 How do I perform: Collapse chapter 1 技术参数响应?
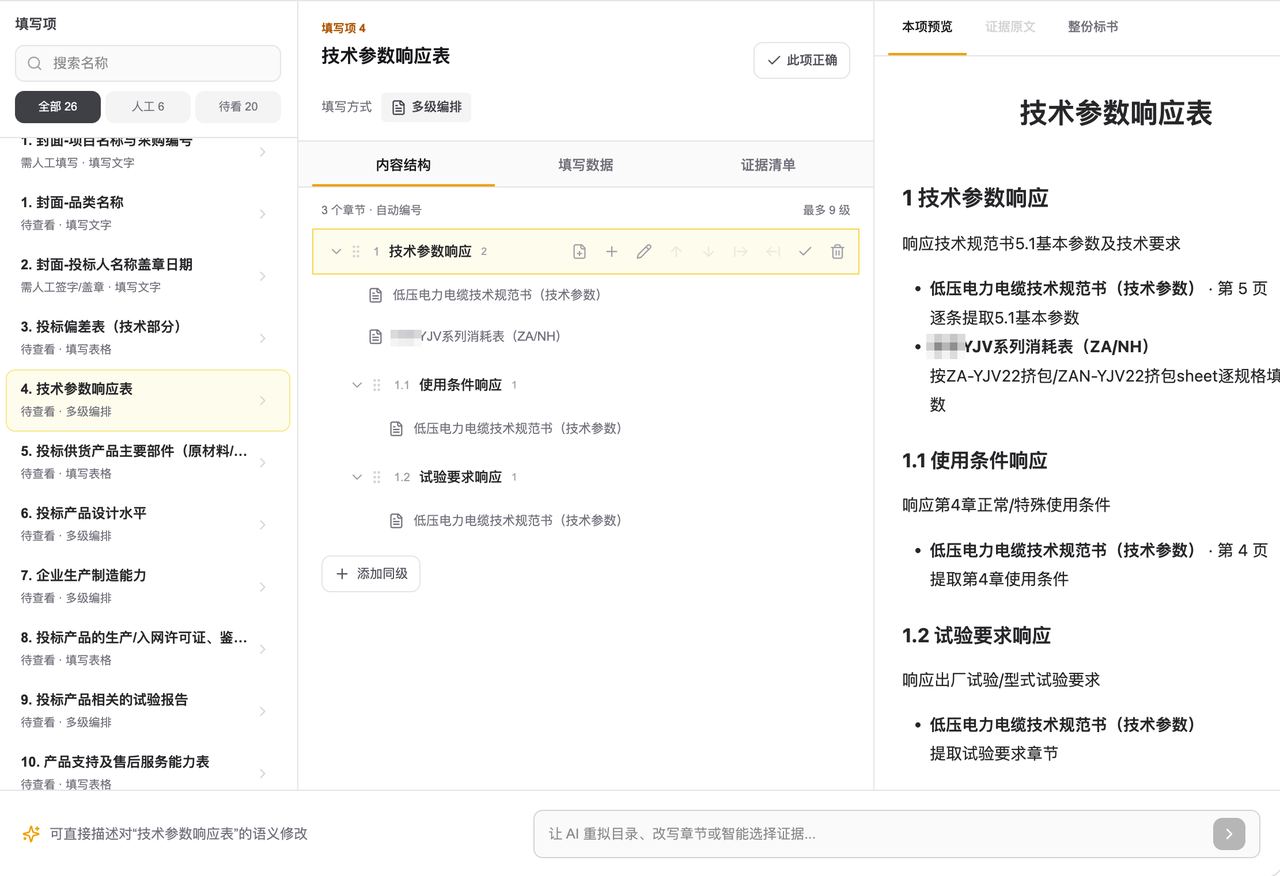pos(336,252)
